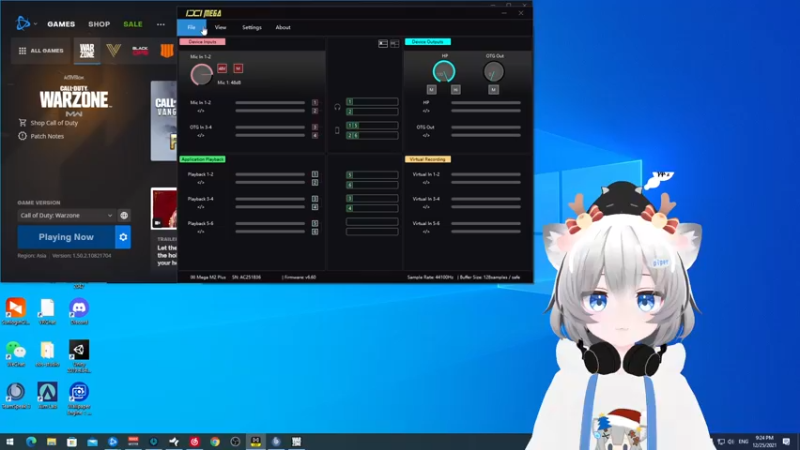The image size is (800, 450).
Task: Show ALL GAMES in Battle.net
Action: pos(41,51)
